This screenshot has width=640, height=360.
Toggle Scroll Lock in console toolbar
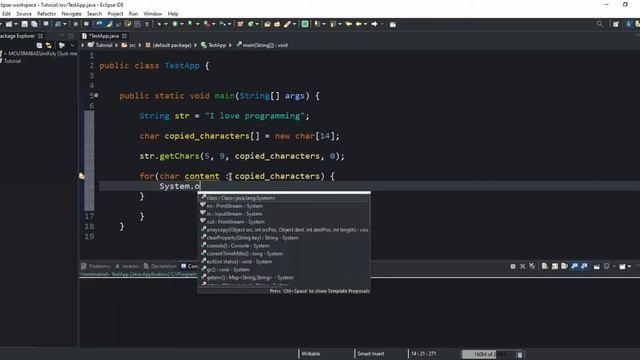(555, 266)
